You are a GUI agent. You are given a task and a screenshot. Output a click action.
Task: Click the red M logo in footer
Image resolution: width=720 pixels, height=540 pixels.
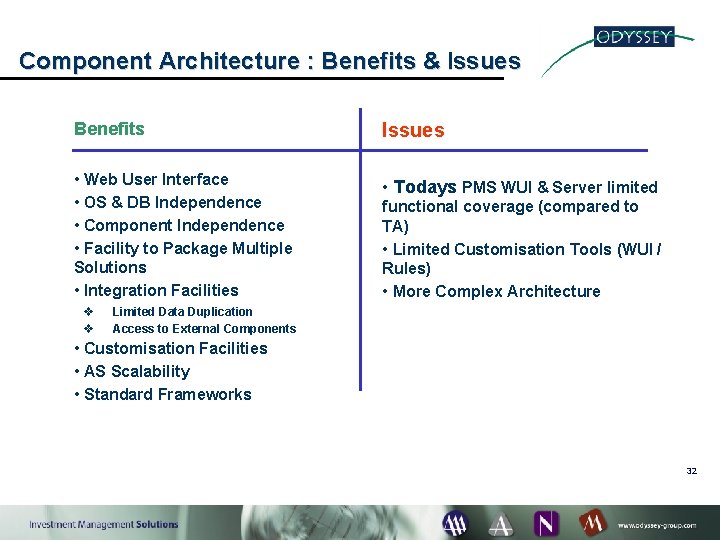pos(593,523)
